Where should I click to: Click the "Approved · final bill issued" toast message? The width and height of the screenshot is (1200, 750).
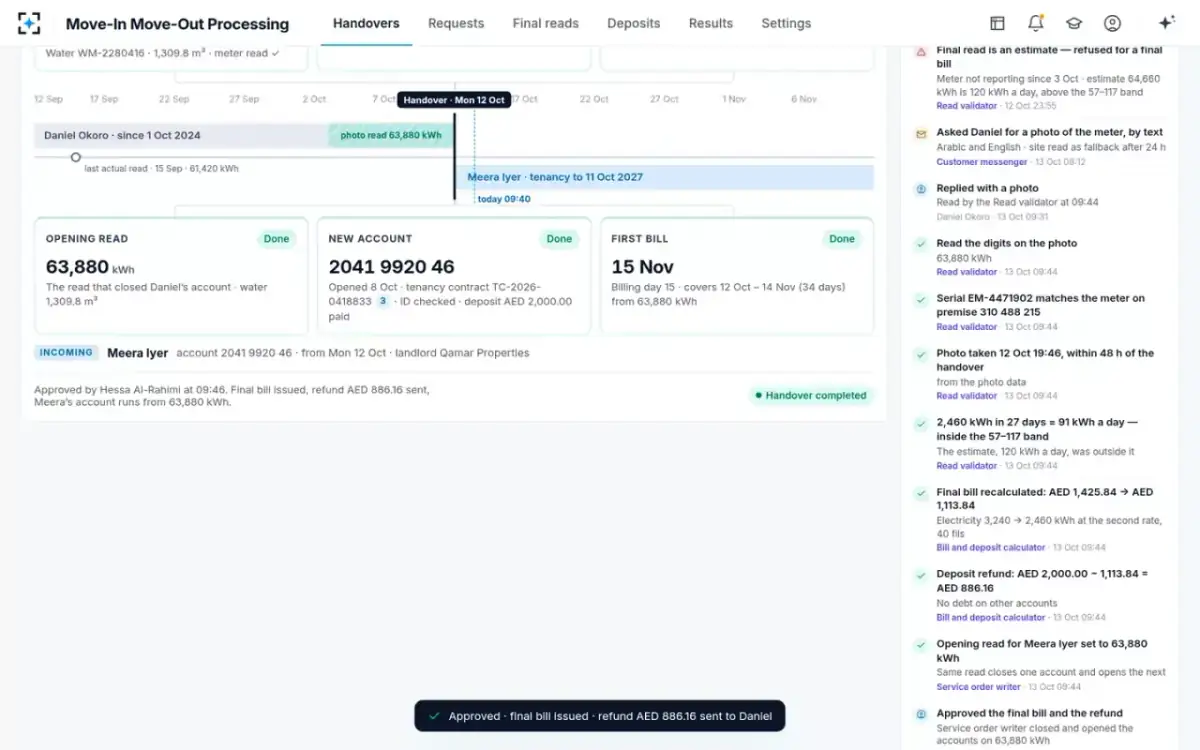(x=600, y=716)
